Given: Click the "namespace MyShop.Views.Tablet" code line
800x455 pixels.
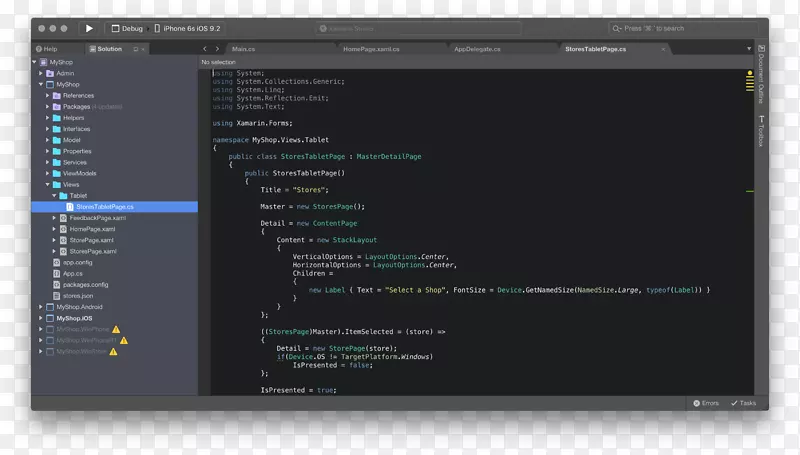Looking at the screenshot, I should click(x=270, y=140).
